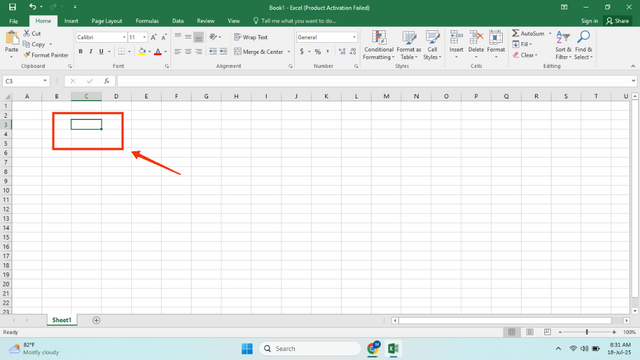Click Sign in link
640x360 pixels.
click(x=589, y=21)
